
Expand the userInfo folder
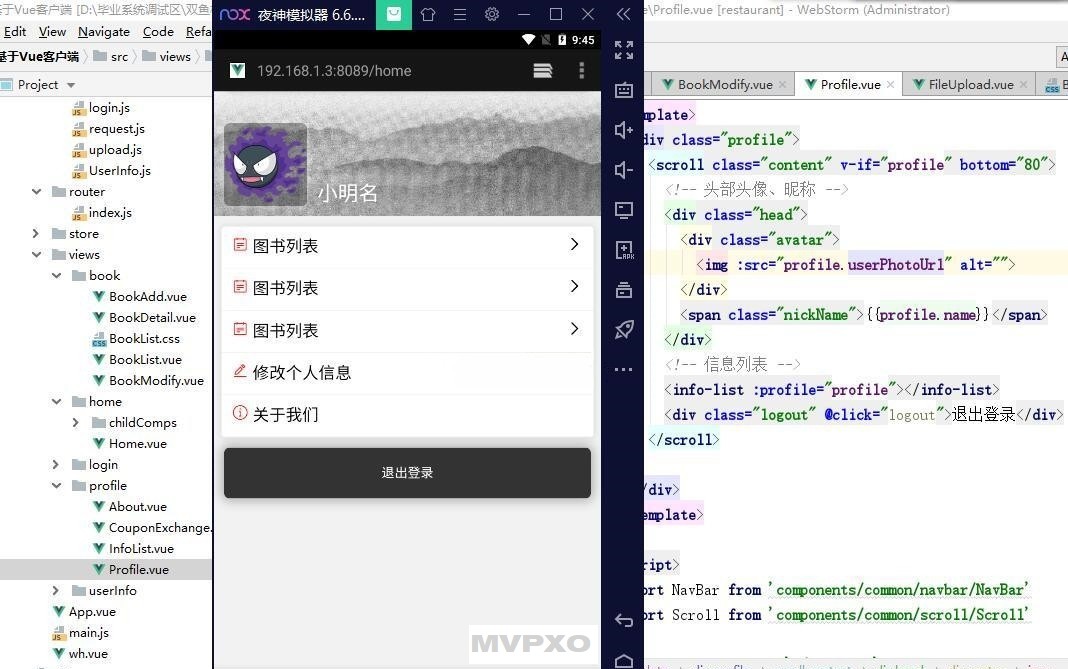click(56, 591)
